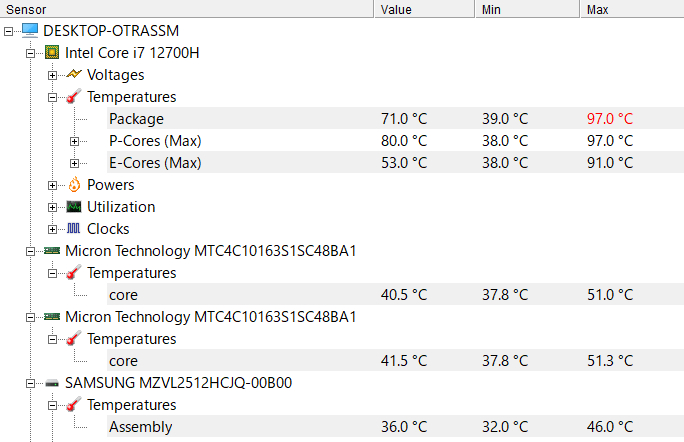Click the RAM icon of the Micron module with the 41.5 °C core
The height and width of the screenshot is (442, 684).
point(52,316)
